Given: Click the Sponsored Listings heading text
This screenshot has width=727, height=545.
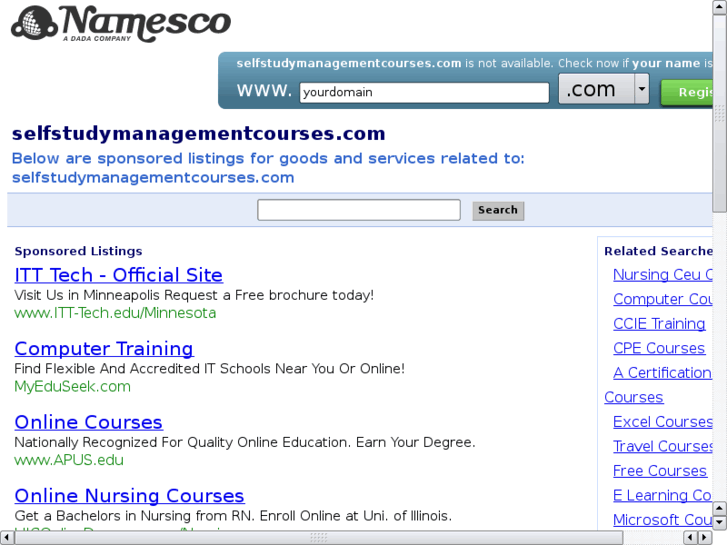Looking at the screenshot, I should pyautogui.click(x=78, y=251).
